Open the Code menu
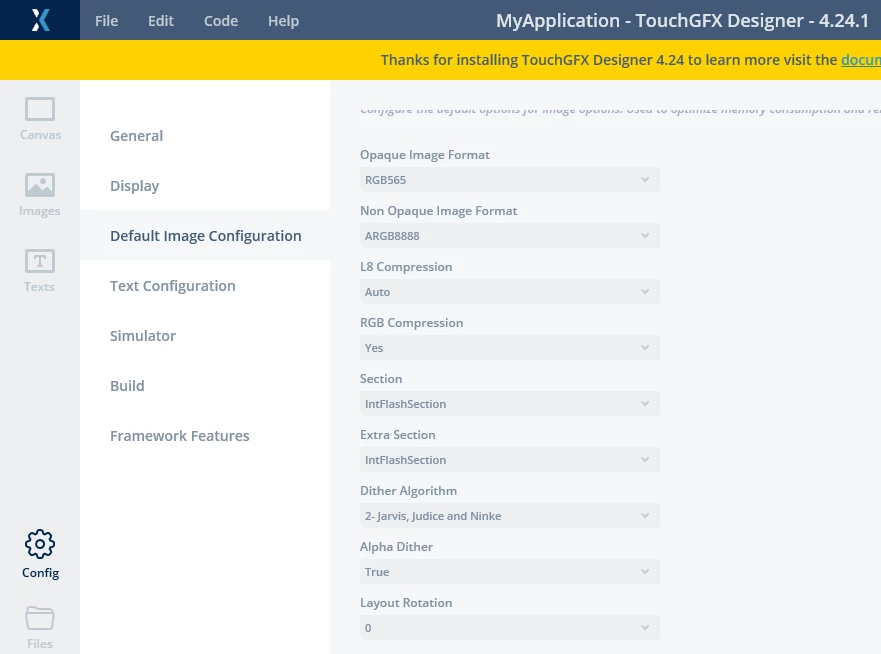 (x=221, y=21)
